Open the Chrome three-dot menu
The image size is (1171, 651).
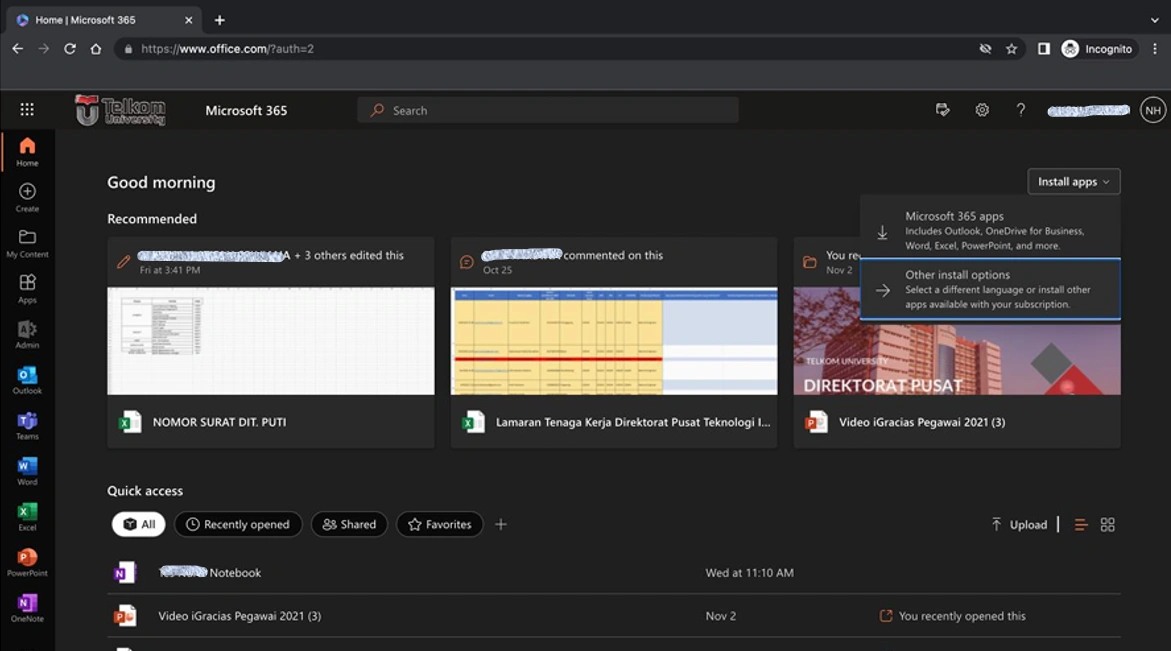pyautogui.click(x=1155, y=49)
